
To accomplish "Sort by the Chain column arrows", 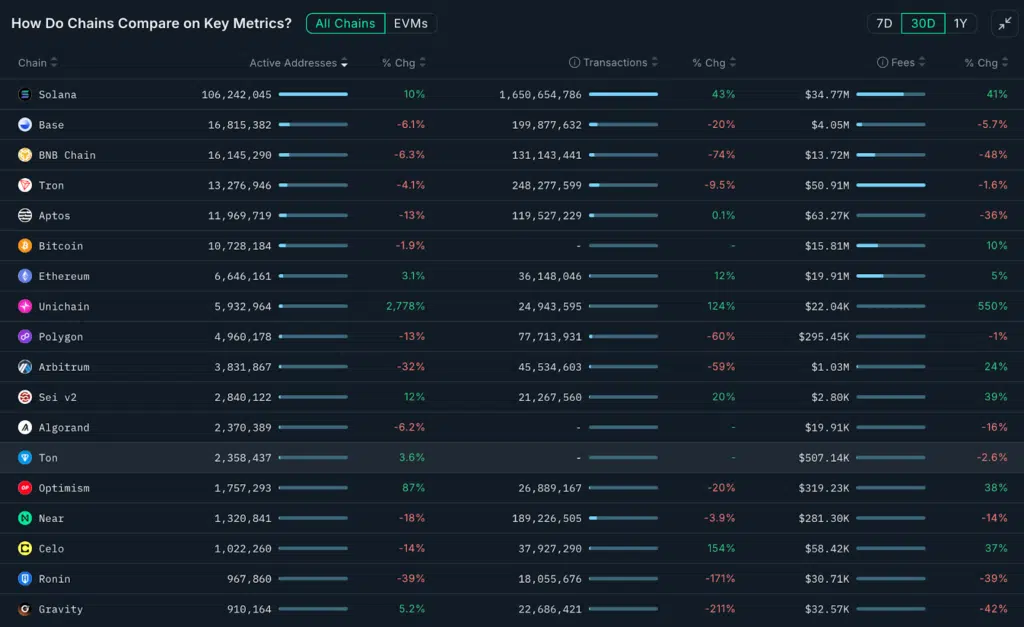I will coord(54,63).
